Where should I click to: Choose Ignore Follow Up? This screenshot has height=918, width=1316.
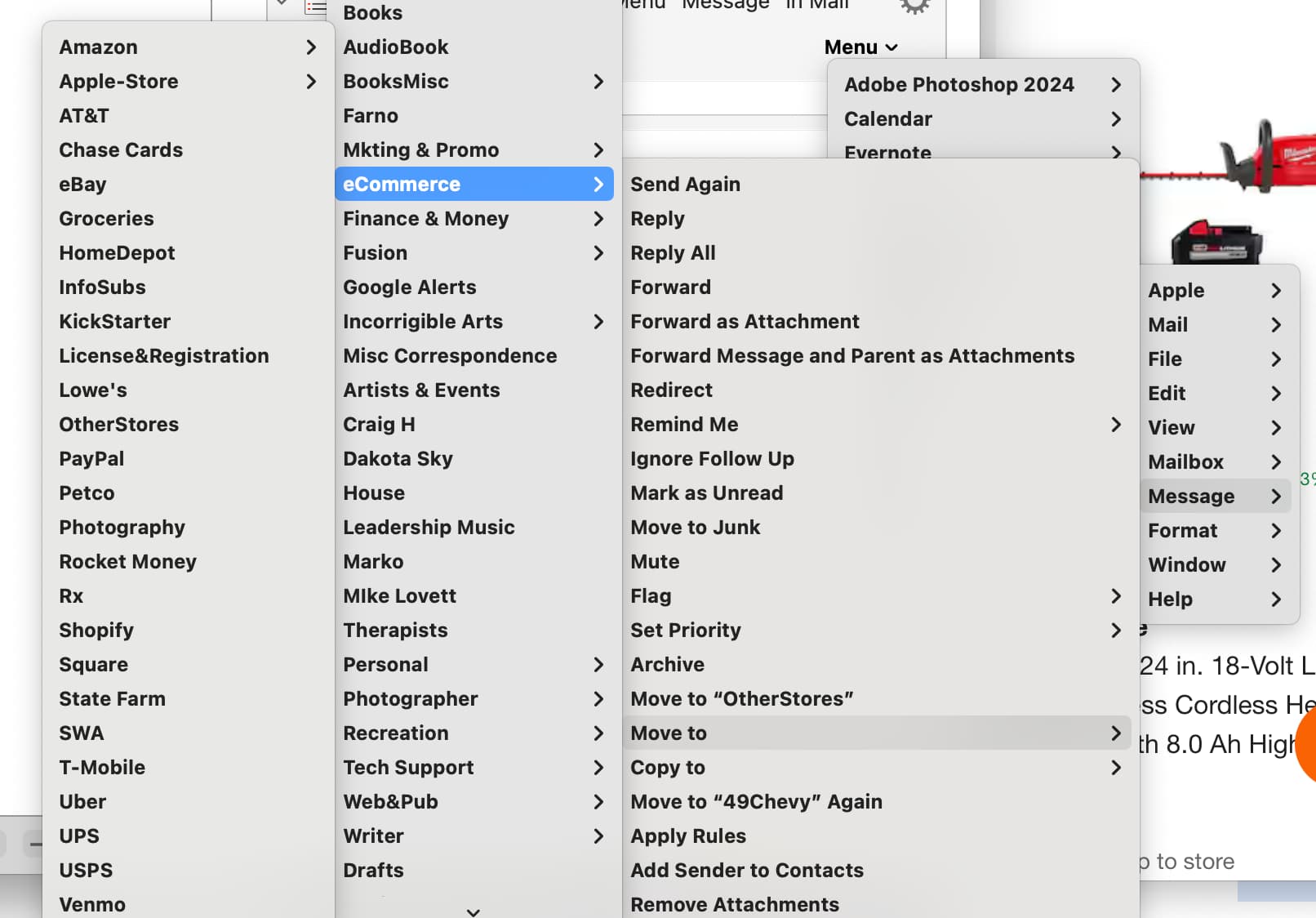[877, 459]
